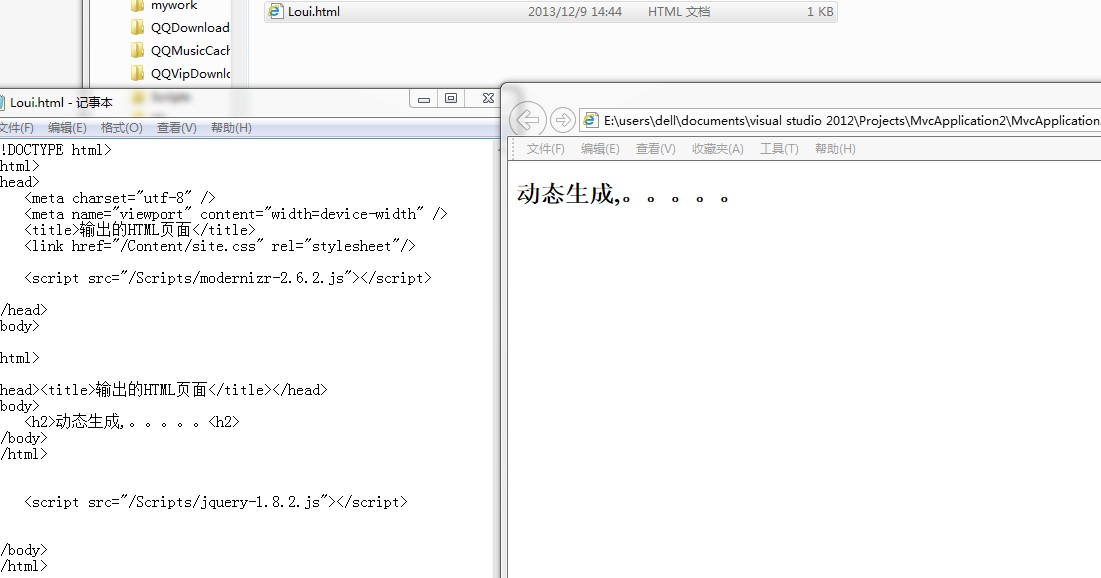Image resolution: width=1101 pixels, height=578 pixels.
Task: Open the QQVipDownload folder in the tree
Action: pyautogui.click(x=190, y=73)
